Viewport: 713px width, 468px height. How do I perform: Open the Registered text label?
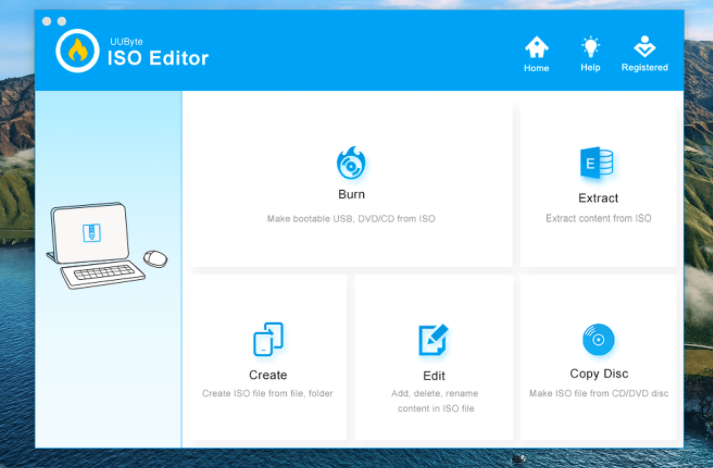pos(645,67)
